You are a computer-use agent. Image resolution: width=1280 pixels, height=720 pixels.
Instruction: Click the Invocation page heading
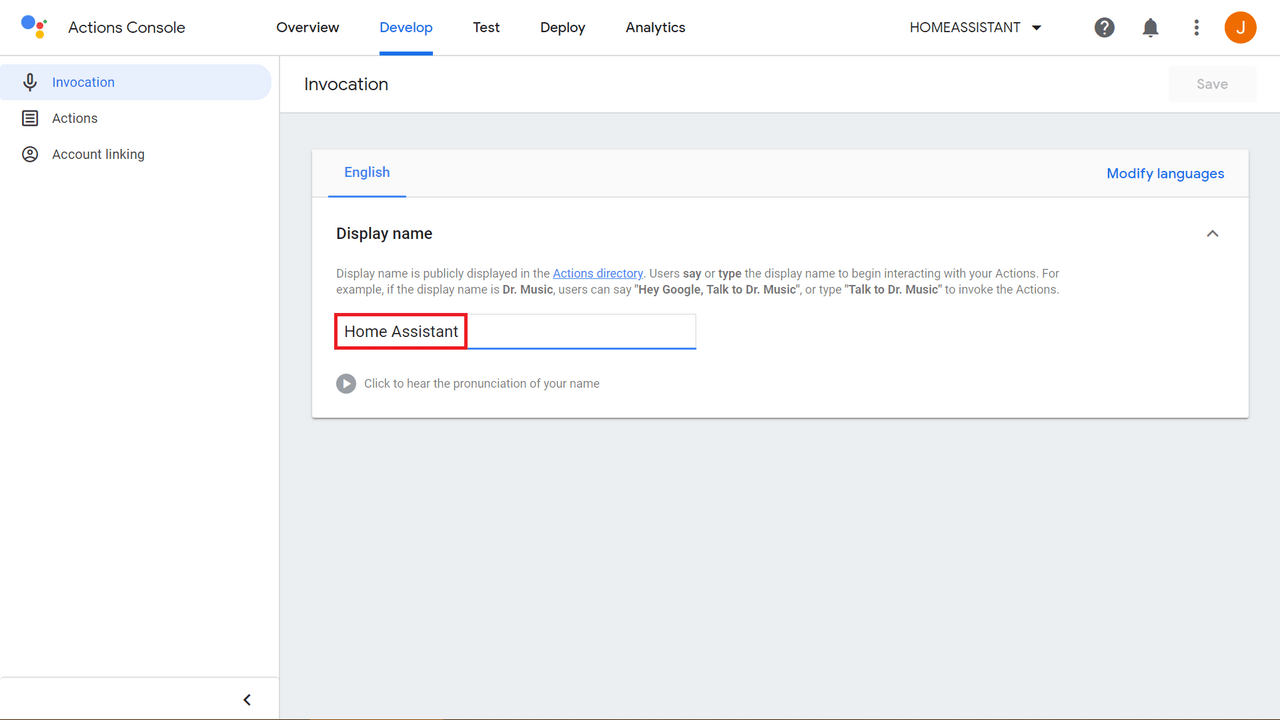click(x=346, y=84)
